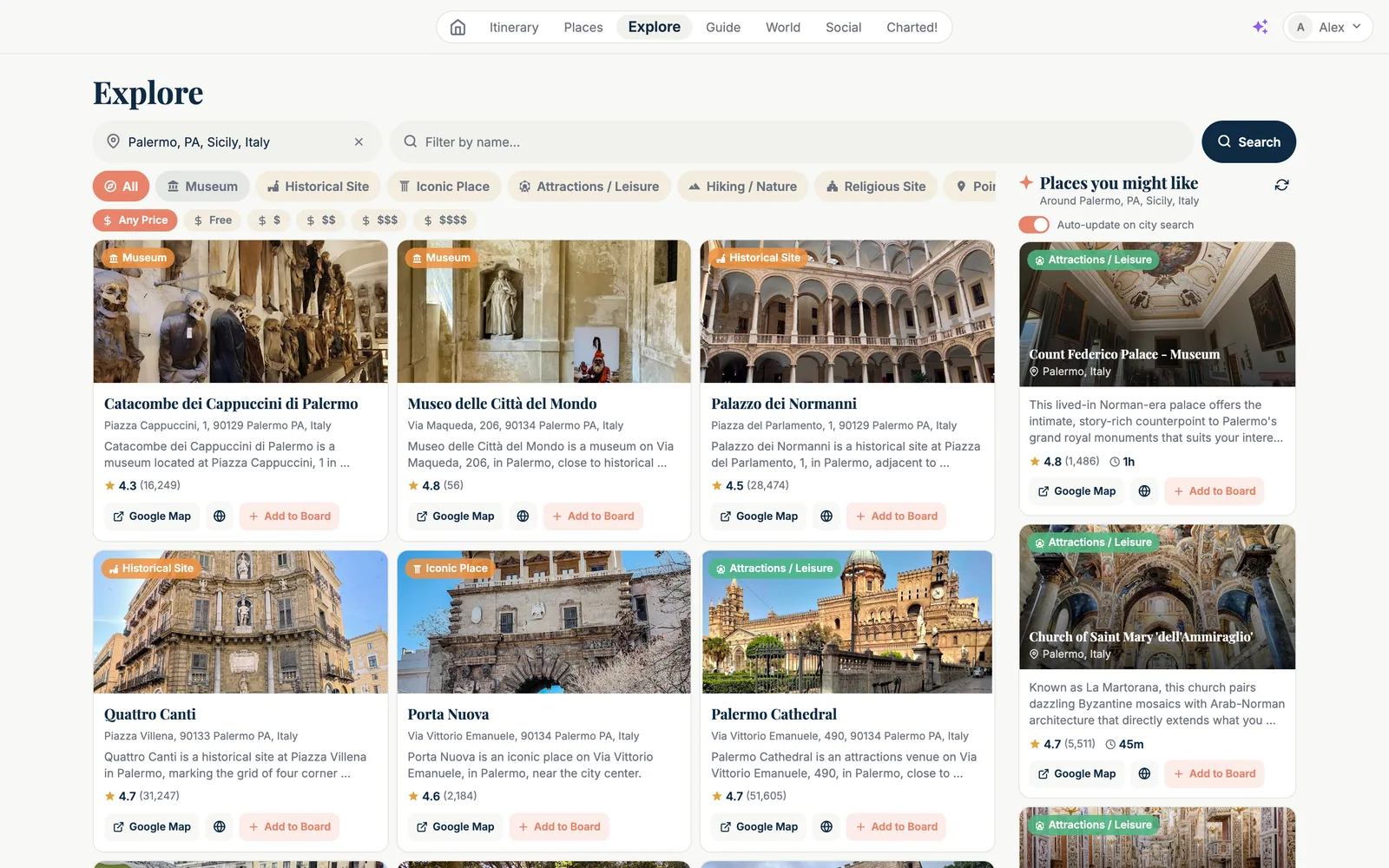Open Google Map for Palermo Cathedral
Image resolution: width=1389 pixels, height=868 pixels.
tap(759, 827)
